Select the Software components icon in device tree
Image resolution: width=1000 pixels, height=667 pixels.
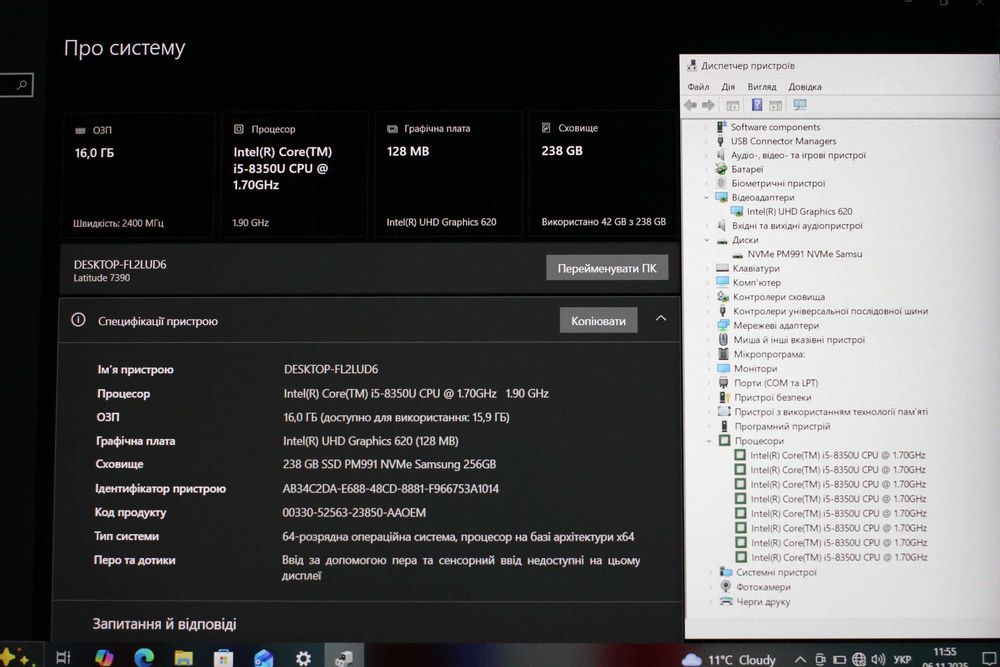(x=721, y=127)
